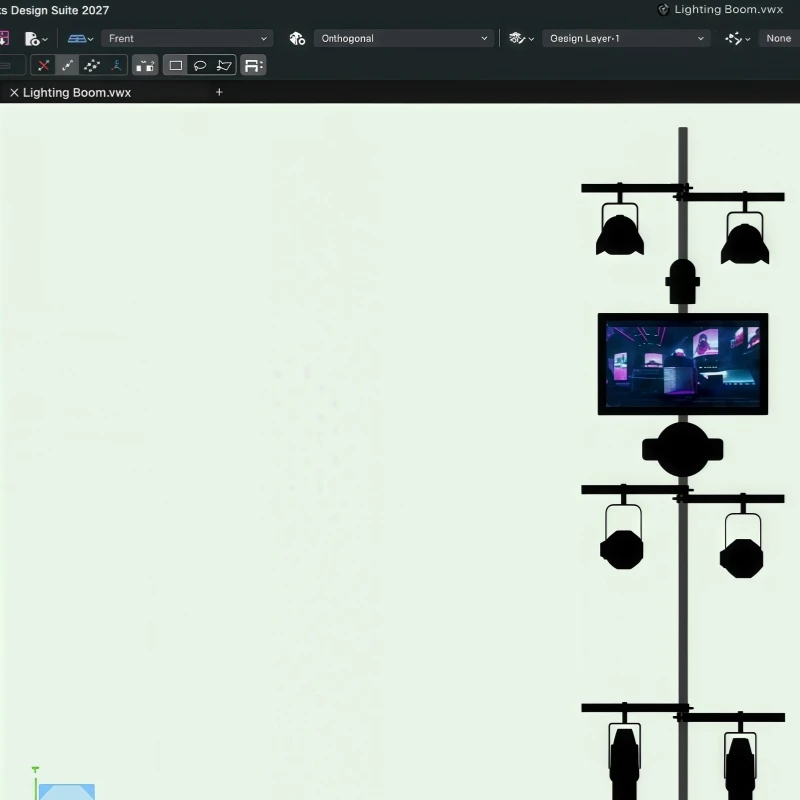Screen dimensions: 800x800
Task: Select lasso marquee mode
Action: point(200,65)
